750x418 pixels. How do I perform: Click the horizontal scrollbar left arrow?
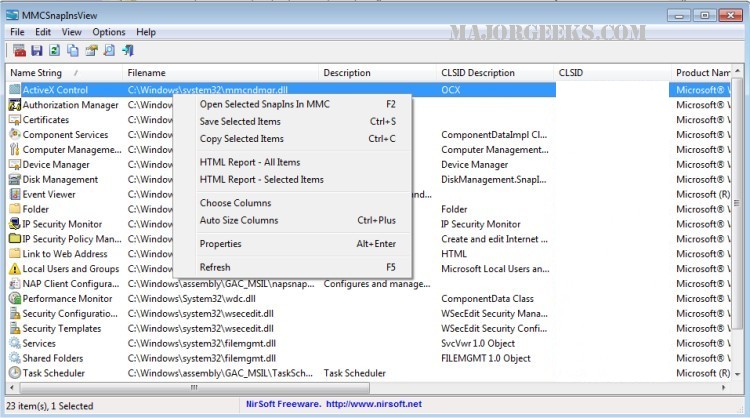11,387
